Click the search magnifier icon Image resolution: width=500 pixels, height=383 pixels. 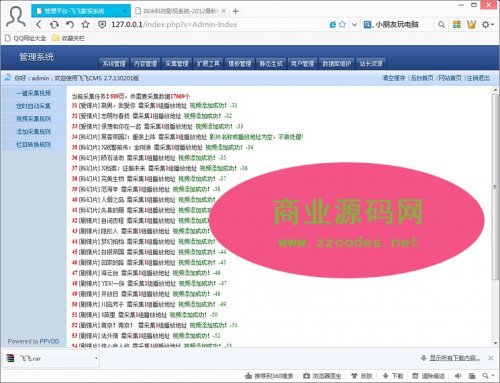pyautogui.click(x=441, y=24)
